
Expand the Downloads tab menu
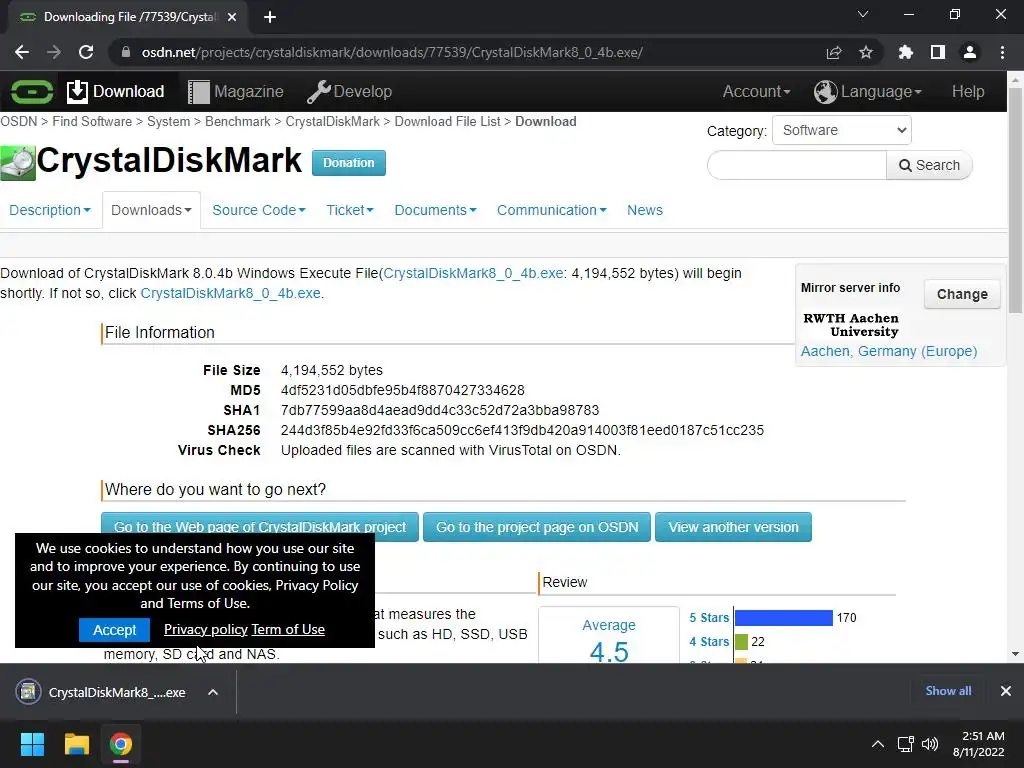[x=151, y=210]
